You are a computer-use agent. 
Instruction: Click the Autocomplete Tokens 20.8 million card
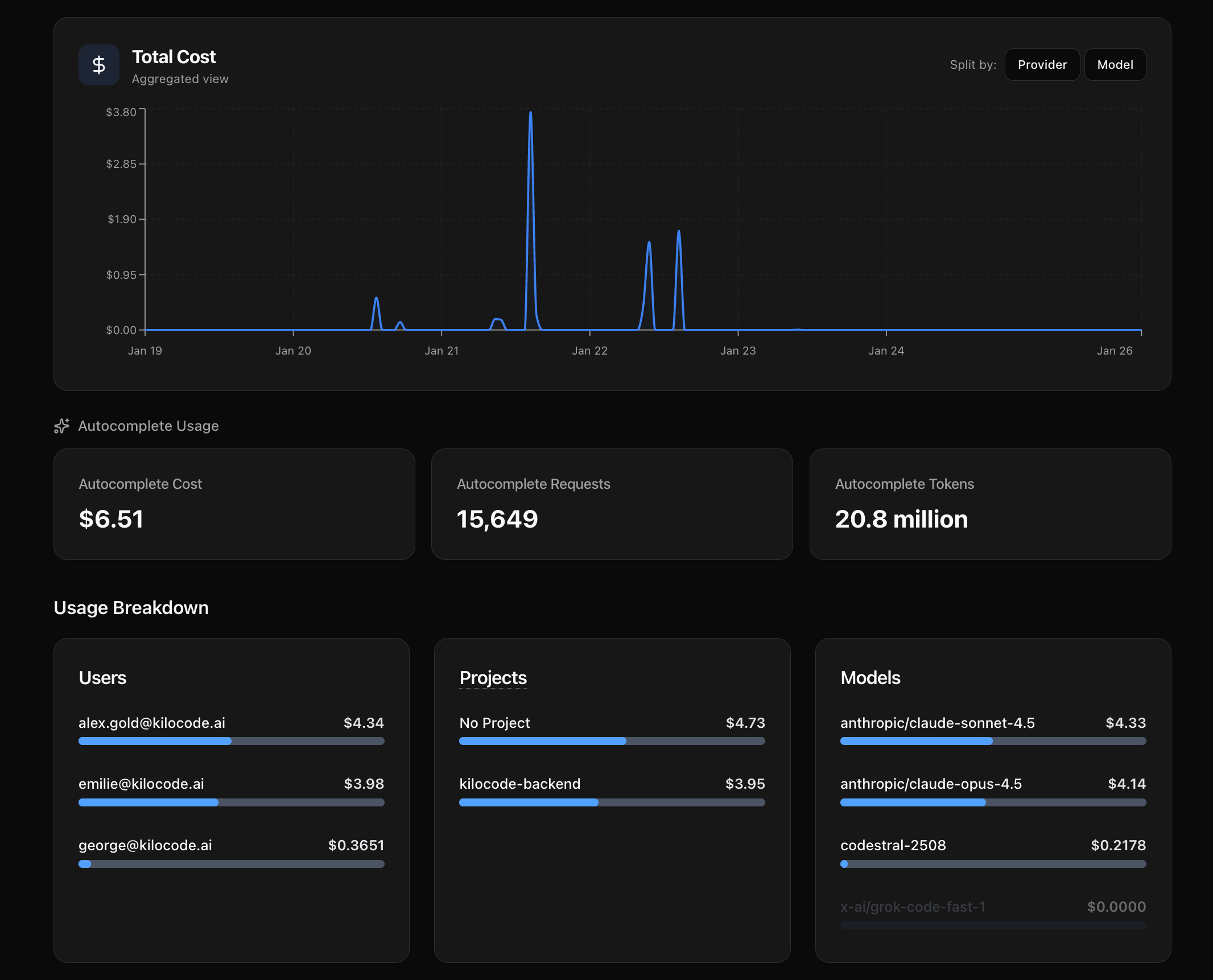990,504
